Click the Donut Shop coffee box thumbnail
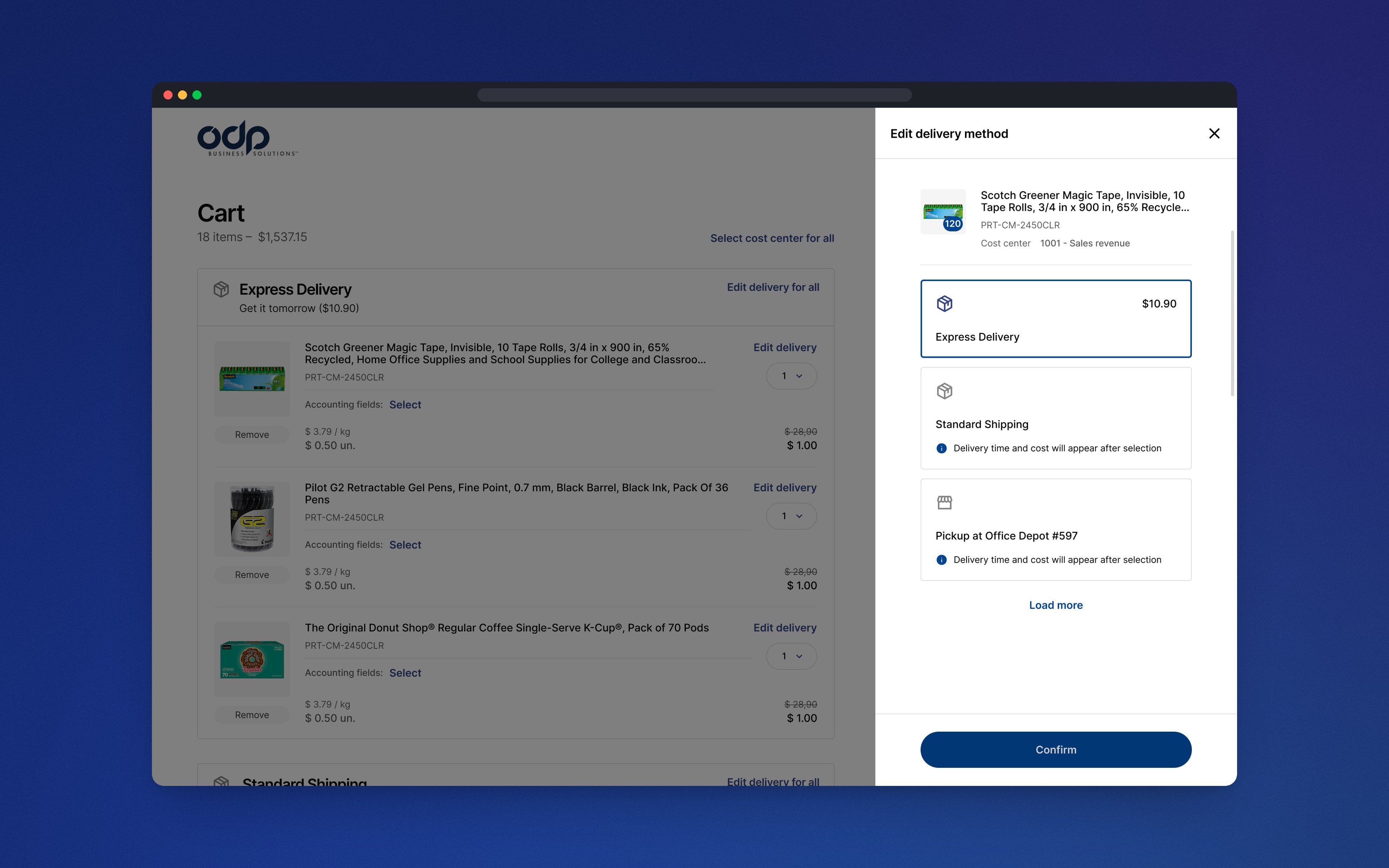This screenshot has height=868, width=1389. pyautogui.click(x=252, y=659)
